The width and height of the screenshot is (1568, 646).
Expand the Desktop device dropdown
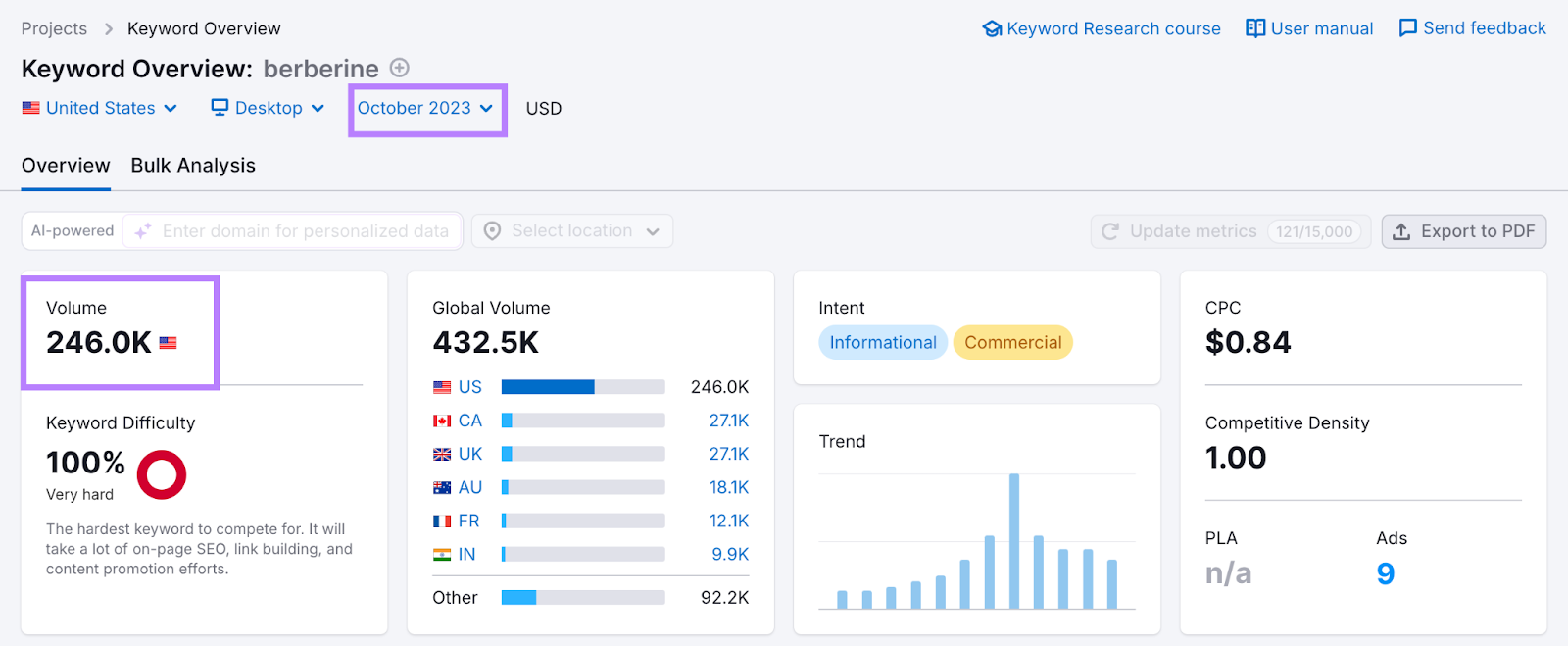[268, 108]
